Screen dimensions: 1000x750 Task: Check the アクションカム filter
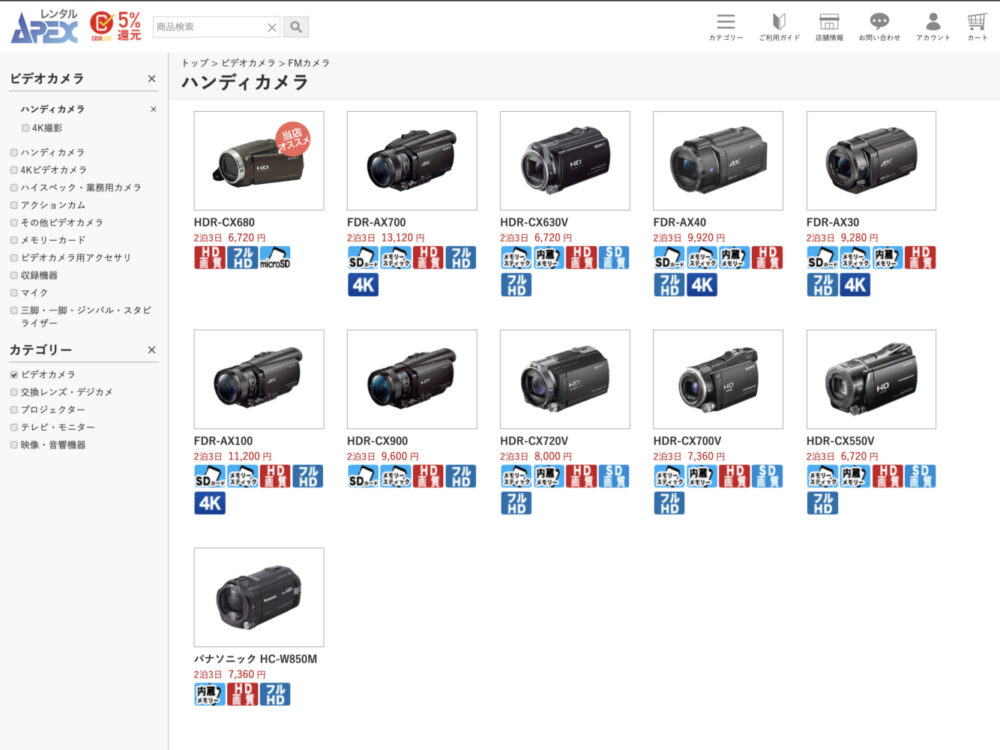click(x=14, y=205)
